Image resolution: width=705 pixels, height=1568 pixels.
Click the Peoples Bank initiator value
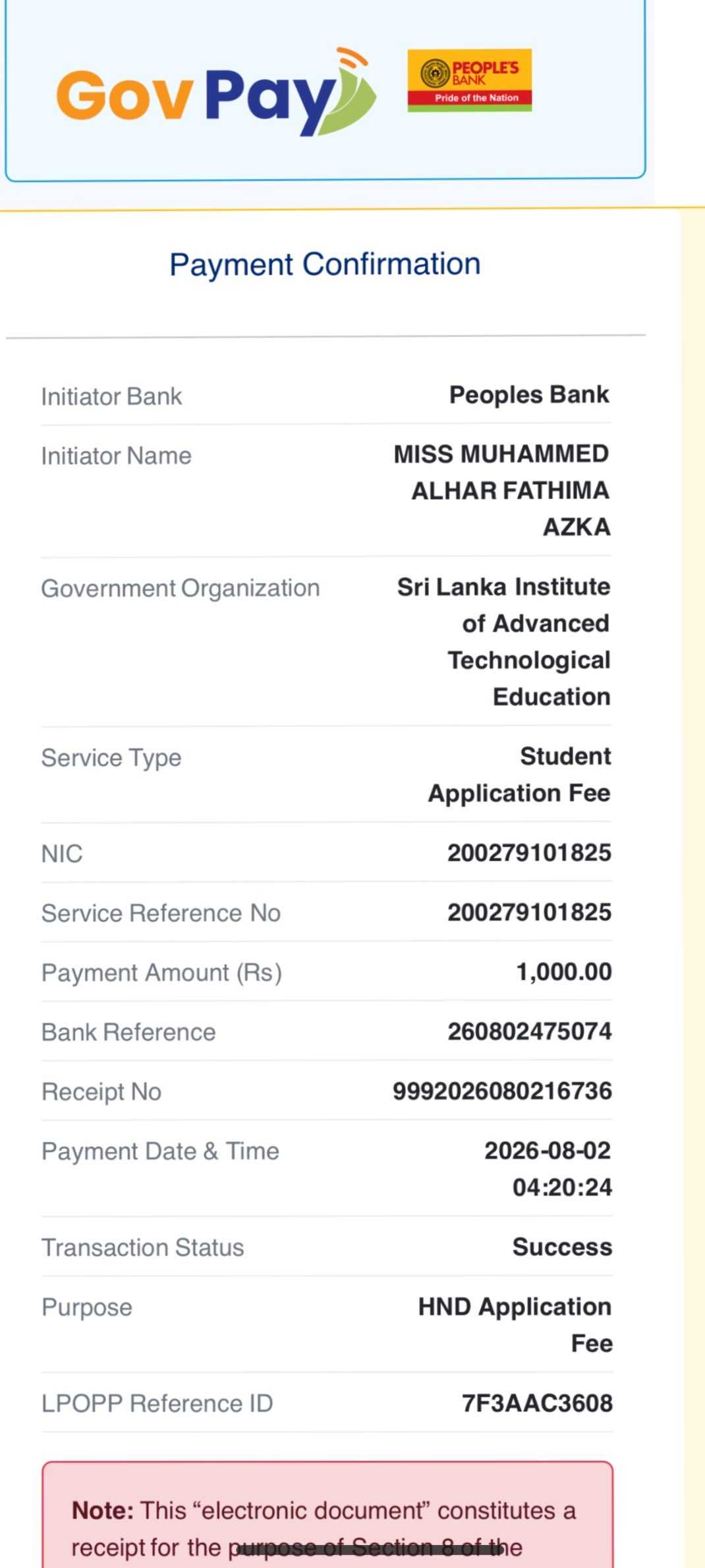[529, 395]
